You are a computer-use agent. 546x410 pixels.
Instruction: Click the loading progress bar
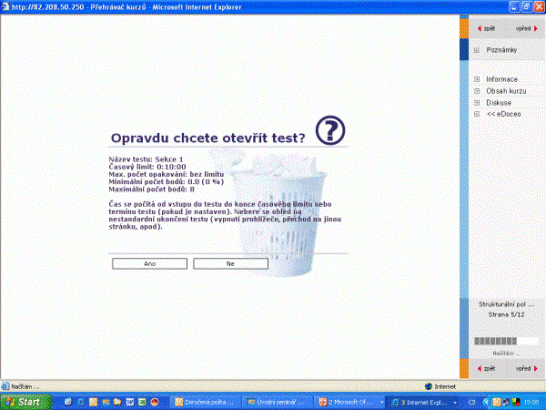coord(506,341)
